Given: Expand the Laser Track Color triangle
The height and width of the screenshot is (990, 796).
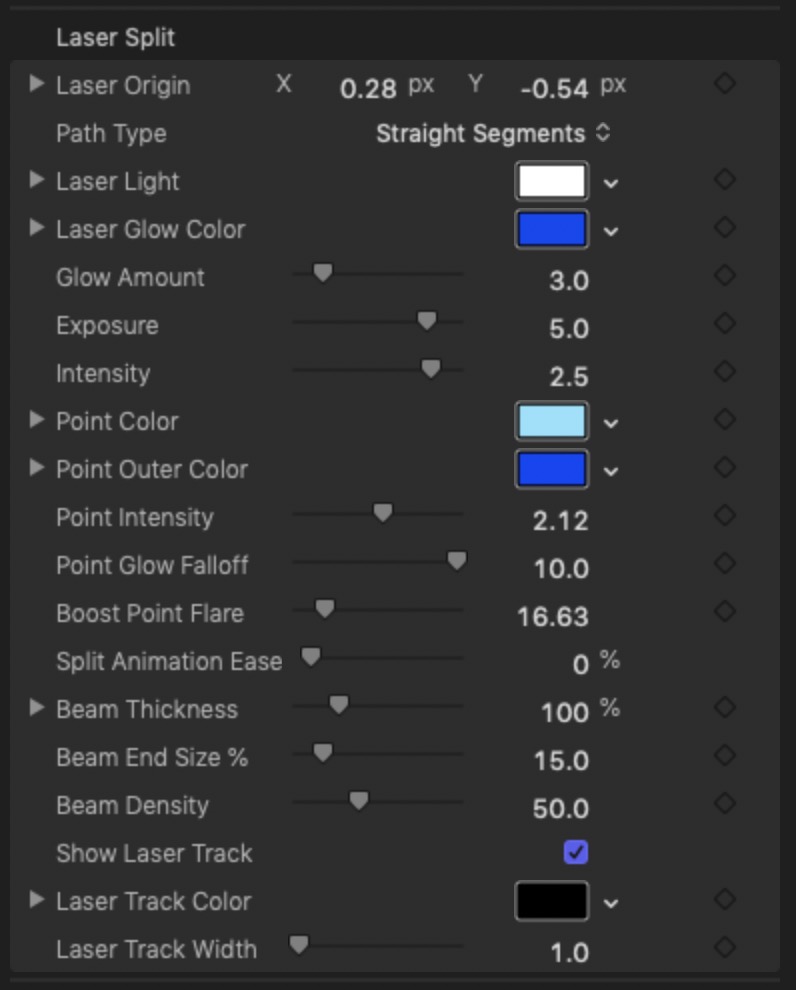Looking at the screenshot, I should pos(37,899).
